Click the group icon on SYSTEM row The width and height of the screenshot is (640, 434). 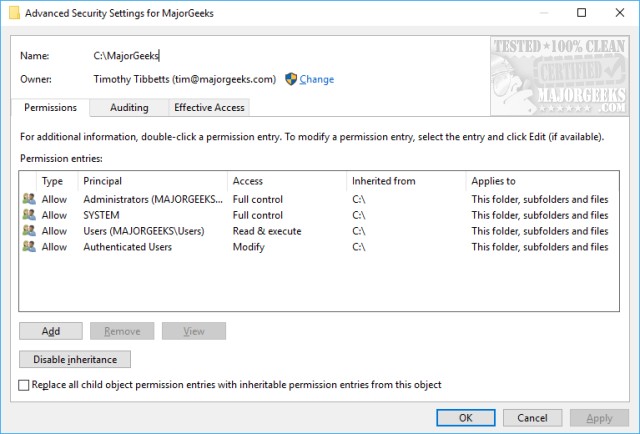click(29, 215)
